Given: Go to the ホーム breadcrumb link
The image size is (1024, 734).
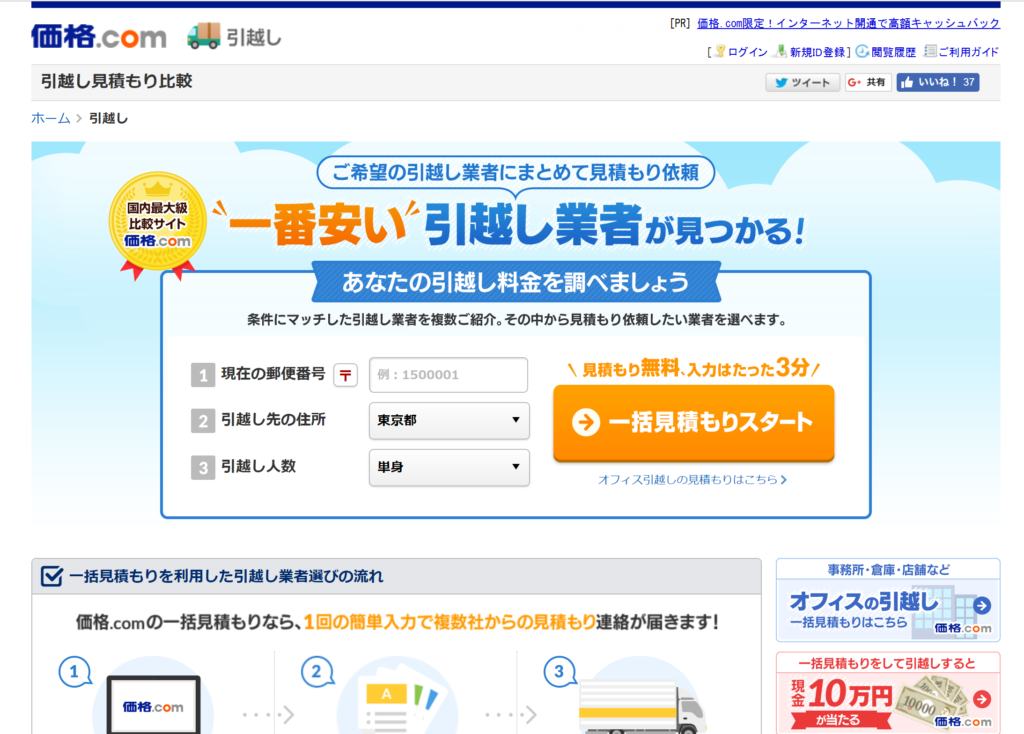Looking at the screenshot, I should 51,118.
